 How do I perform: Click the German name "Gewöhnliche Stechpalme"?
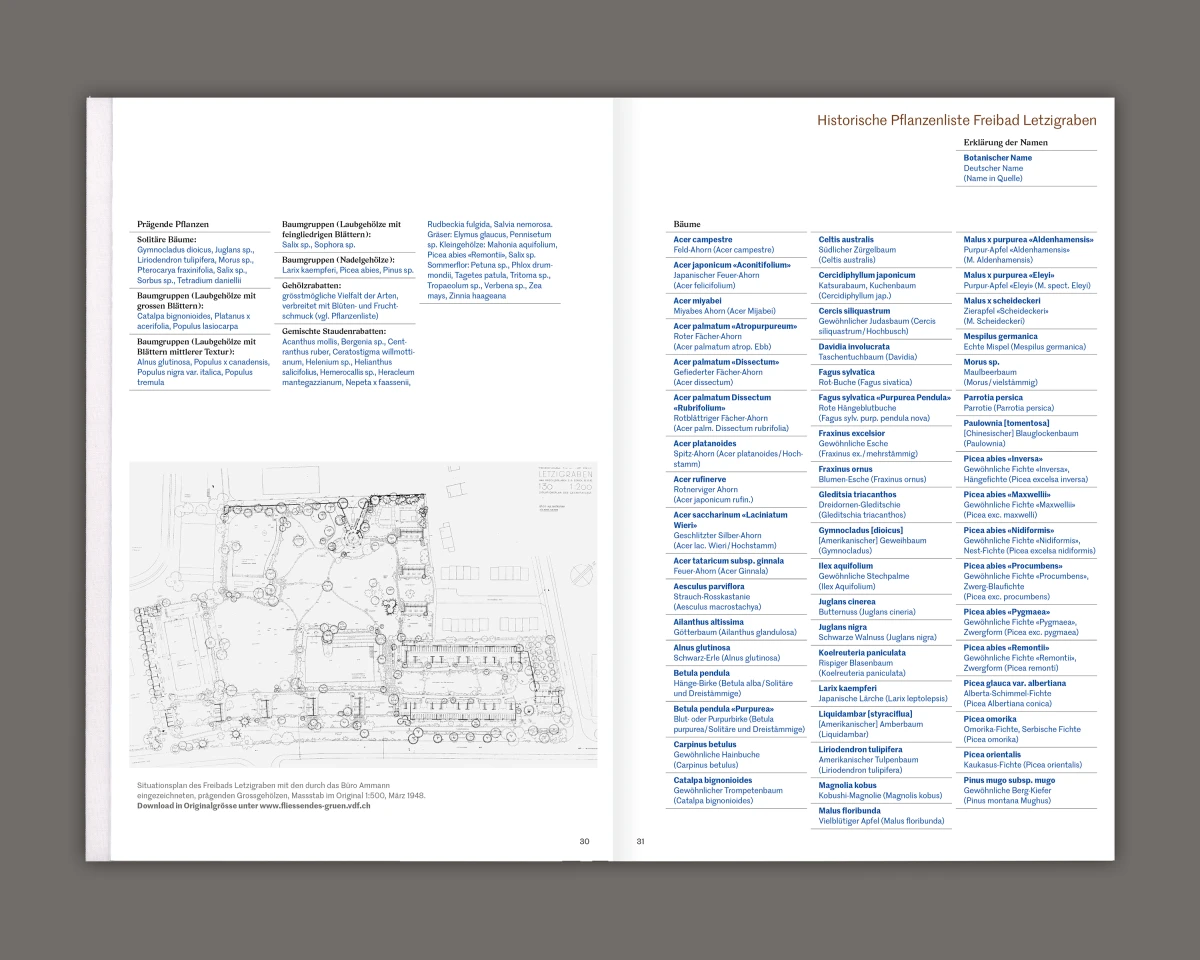click(864, 576)
